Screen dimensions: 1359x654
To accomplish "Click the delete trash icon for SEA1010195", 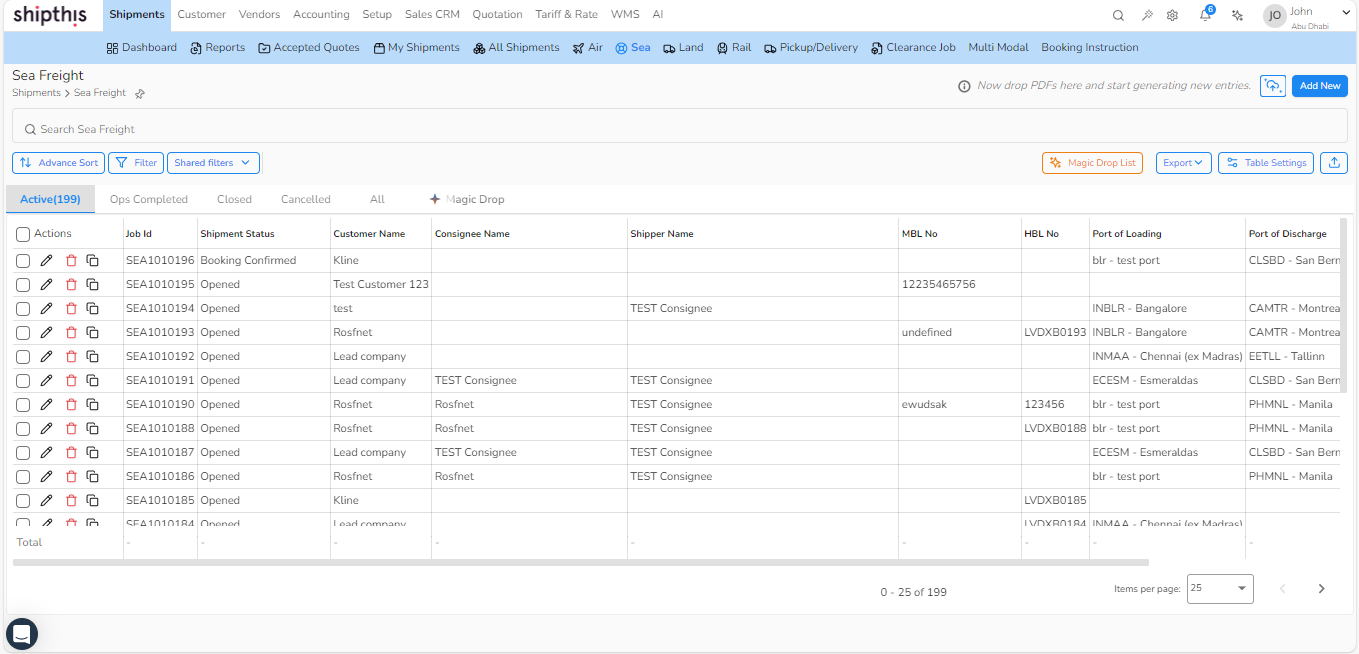I will (x=70, y=284).
